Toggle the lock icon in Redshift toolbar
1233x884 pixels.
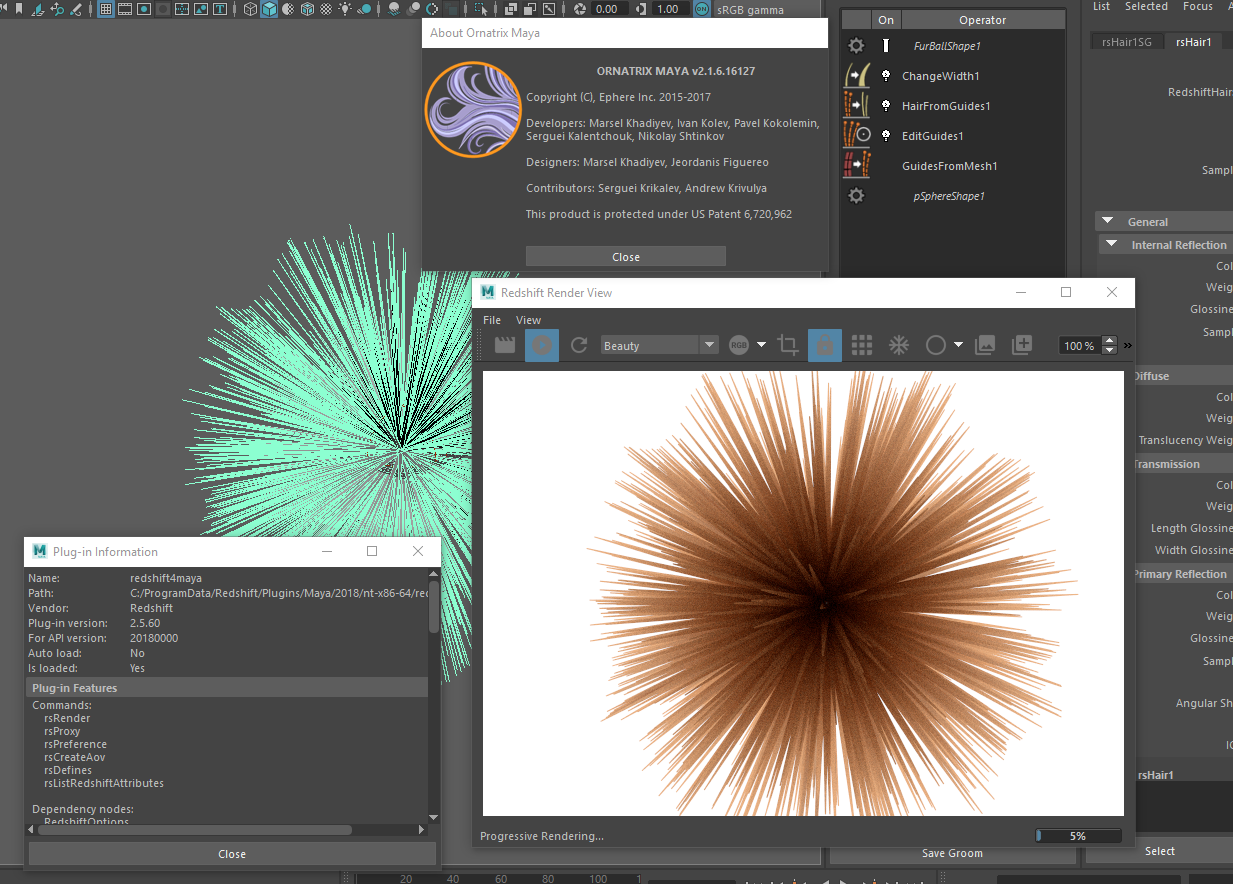tap(825, 346)
